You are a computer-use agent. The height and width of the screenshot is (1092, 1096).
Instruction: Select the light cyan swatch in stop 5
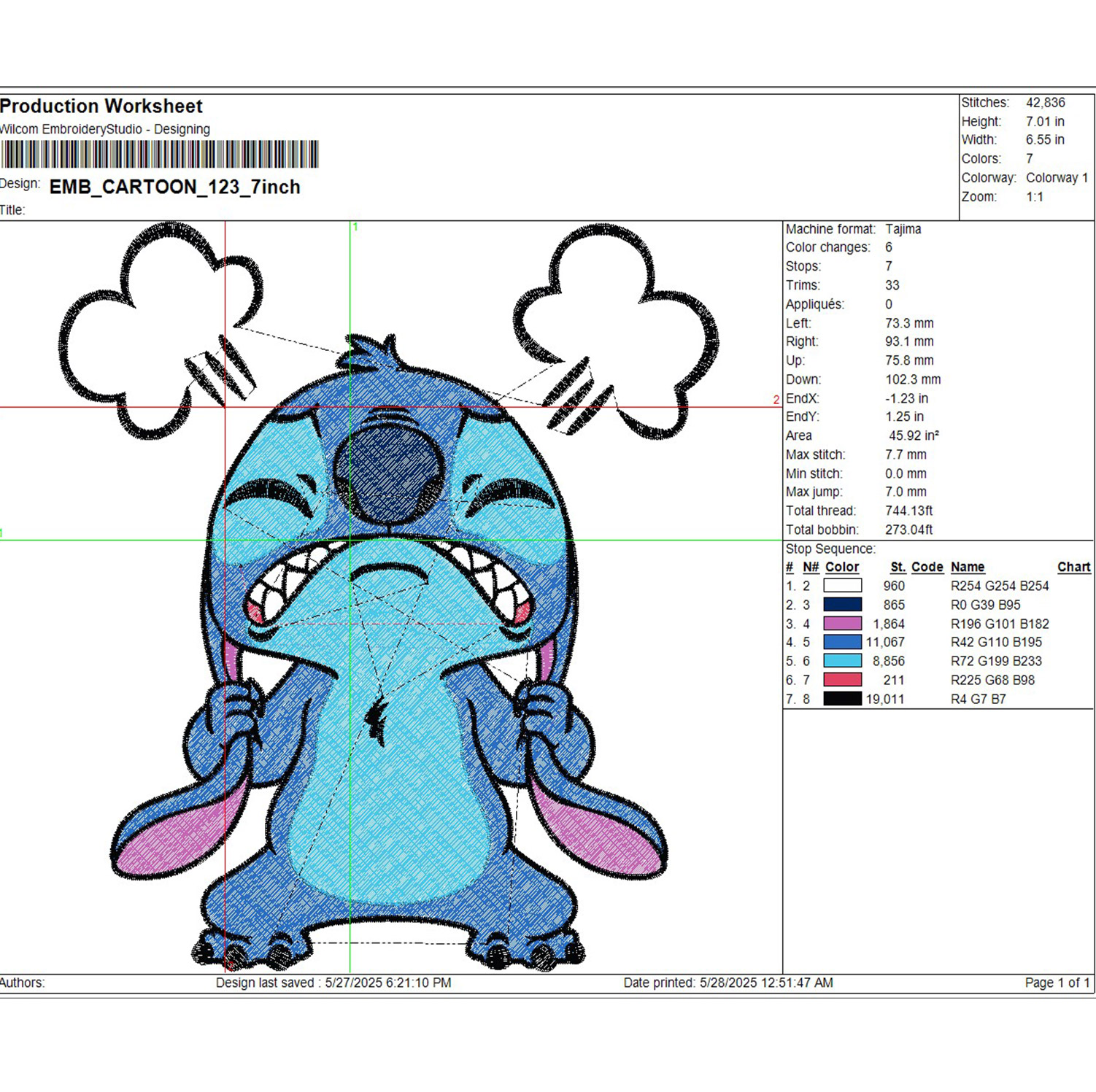tap(842, 661)
